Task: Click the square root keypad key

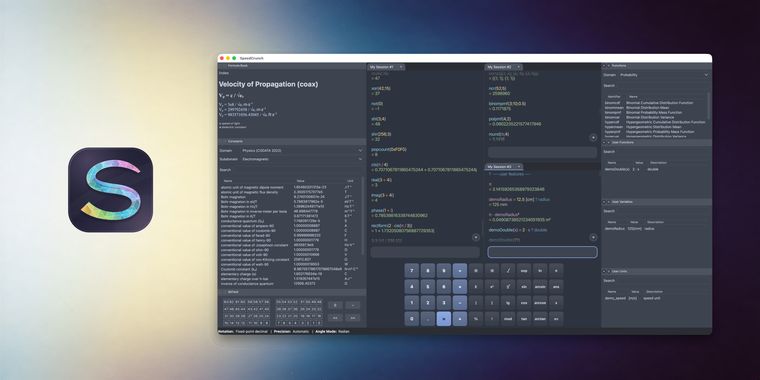Action: 508,270
